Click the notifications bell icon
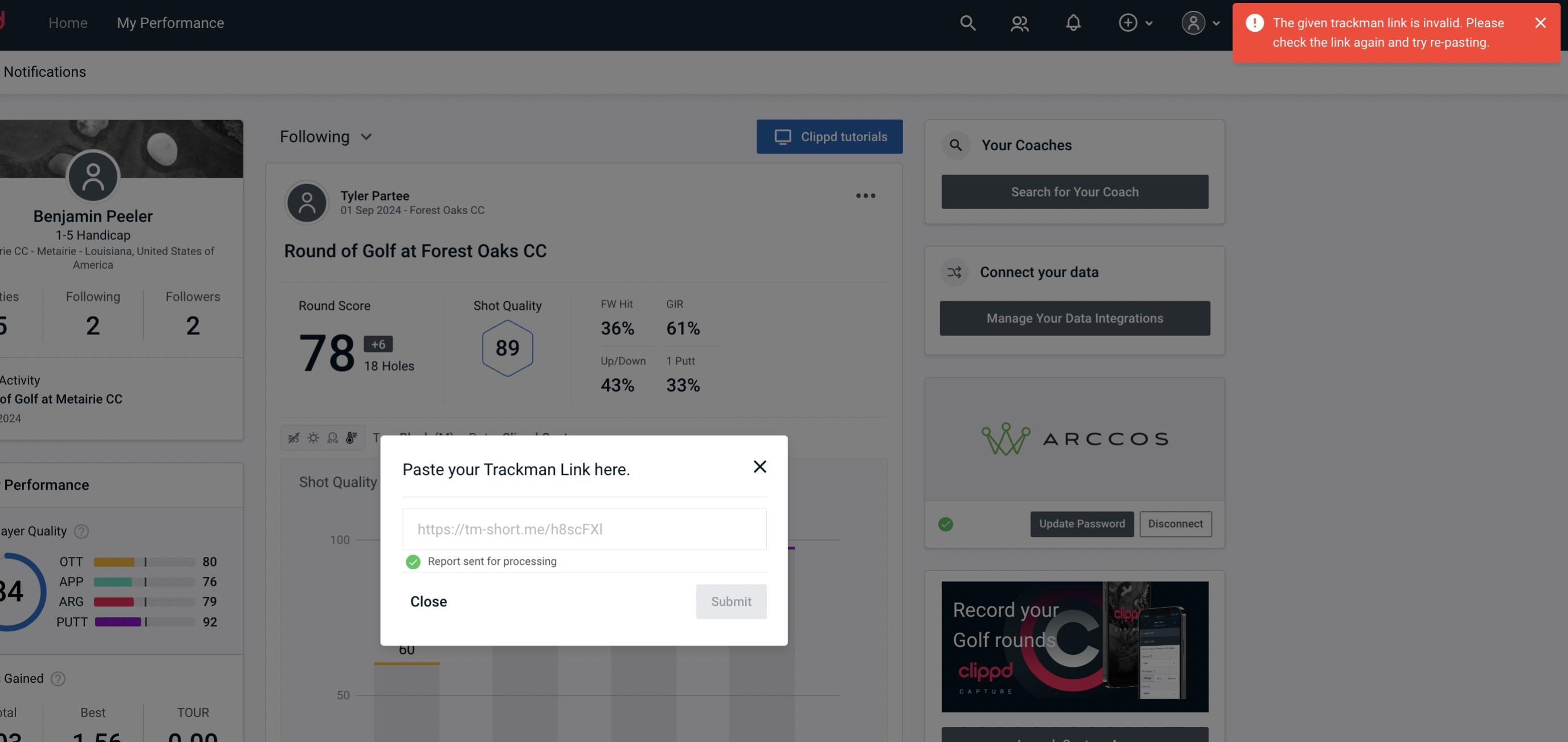1568x742 pixels. [1073, 22]
